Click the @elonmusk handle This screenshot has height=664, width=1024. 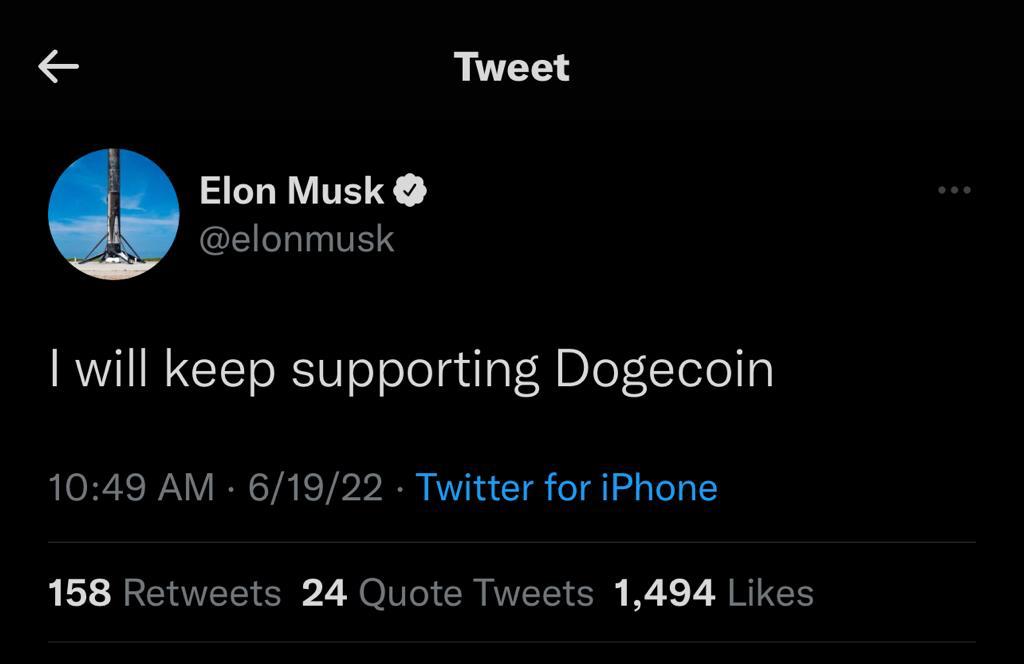click(297, 239)
